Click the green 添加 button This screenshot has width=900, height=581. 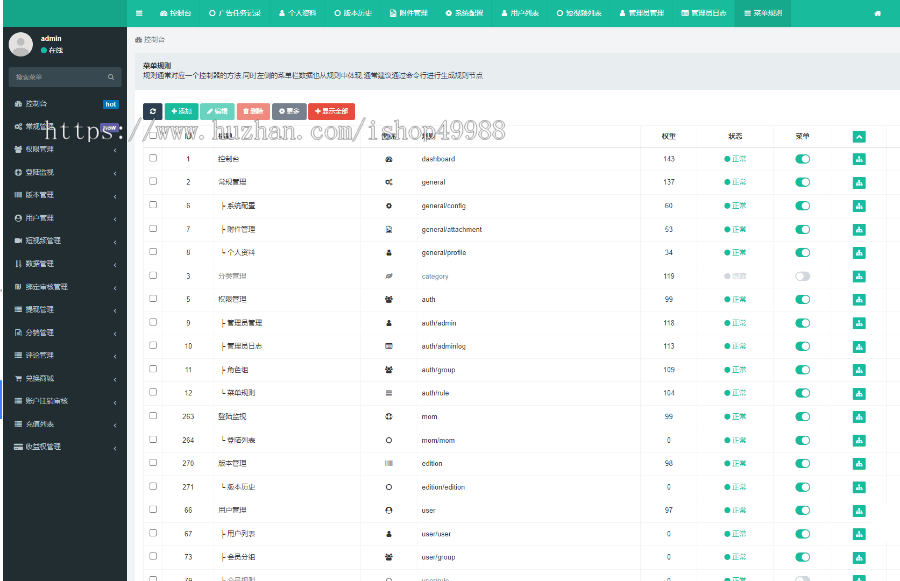click(181, 111)
